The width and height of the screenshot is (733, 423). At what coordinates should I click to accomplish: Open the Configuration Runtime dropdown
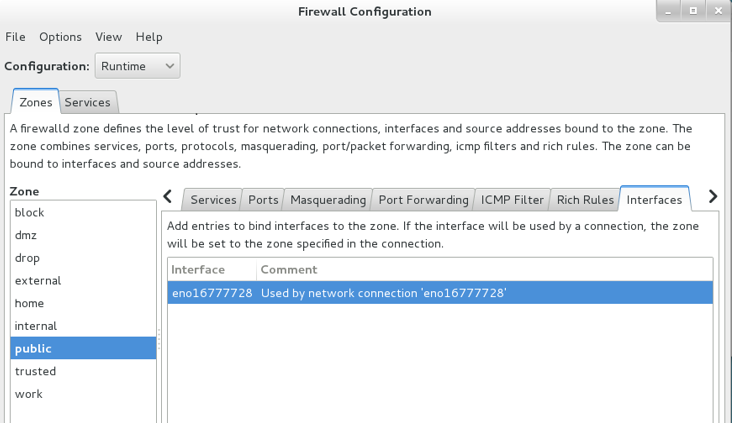[137, 66]
